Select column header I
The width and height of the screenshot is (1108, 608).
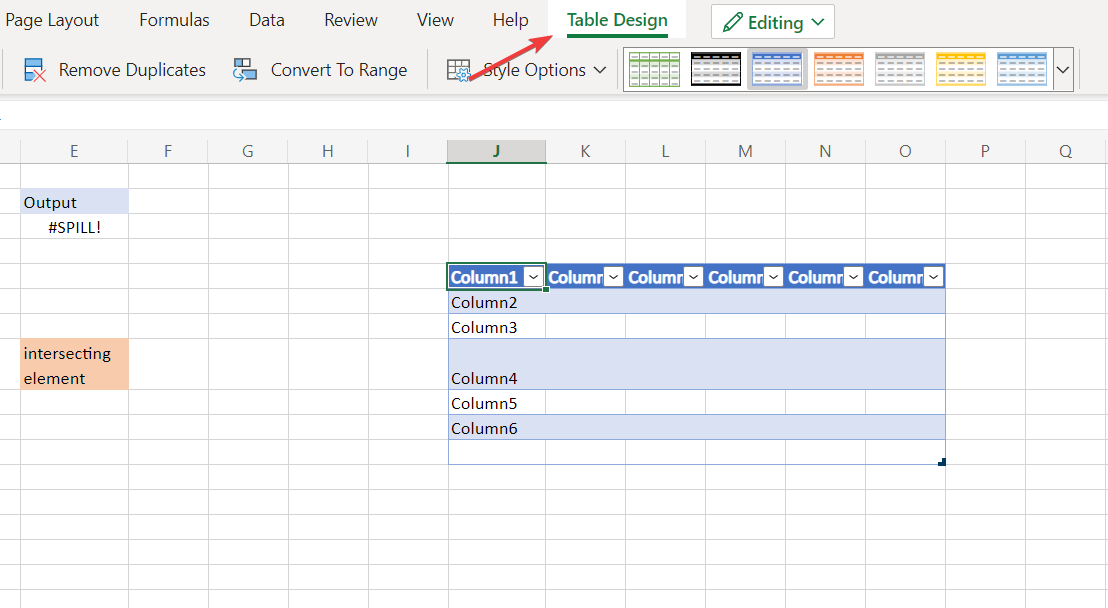[x=408, y=151]
